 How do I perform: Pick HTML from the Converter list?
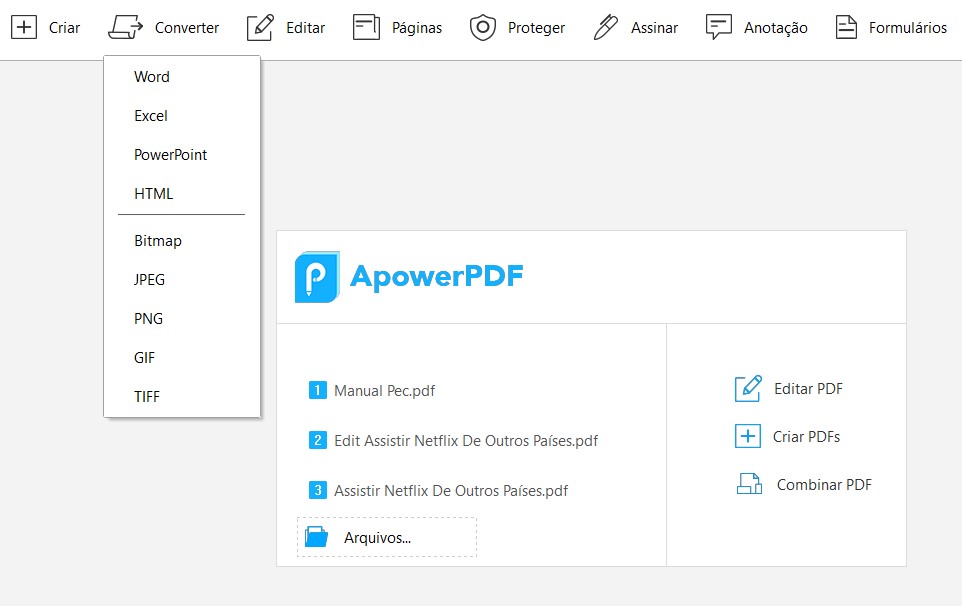tap(152, 193)
